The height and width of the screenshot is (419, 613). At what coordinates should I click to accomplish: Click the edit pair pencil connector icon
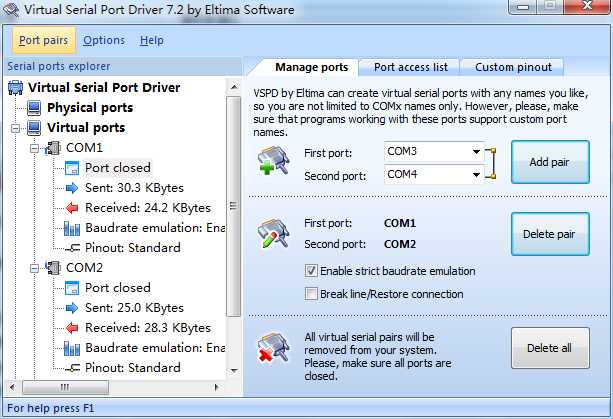pos(273,233)
